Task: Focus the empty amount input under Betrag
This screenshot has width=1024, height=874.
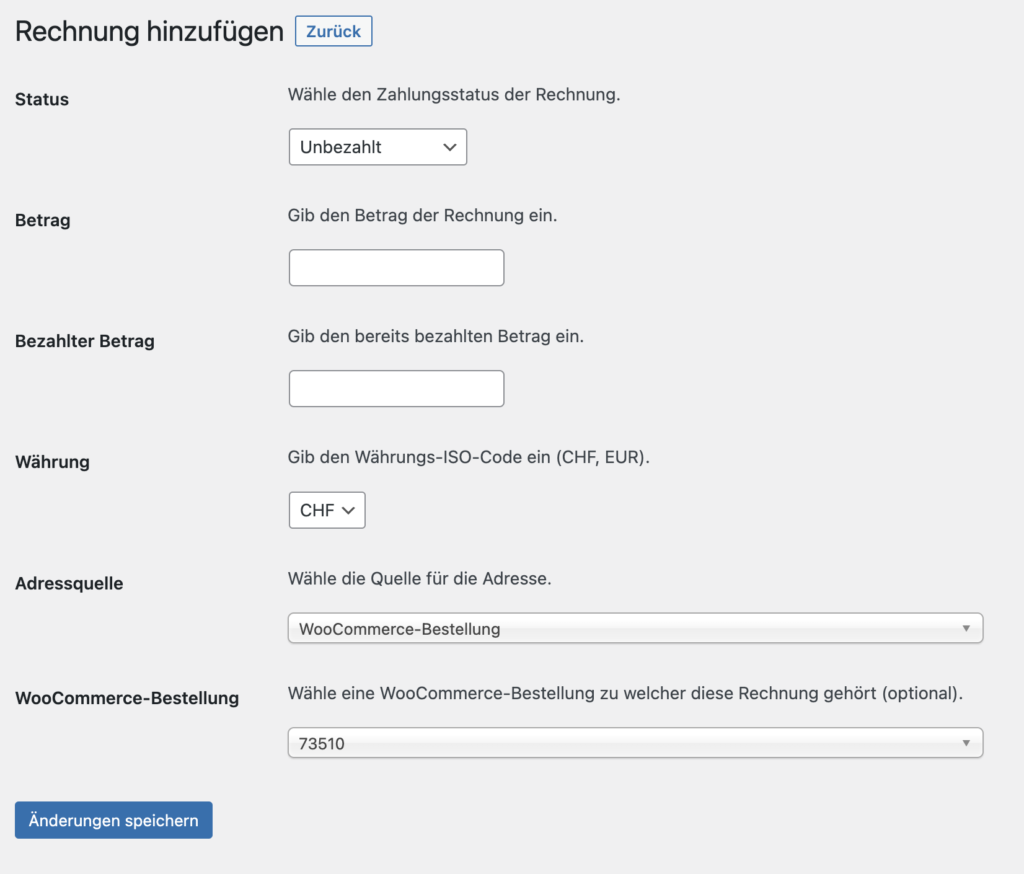Action: (396, 267)
